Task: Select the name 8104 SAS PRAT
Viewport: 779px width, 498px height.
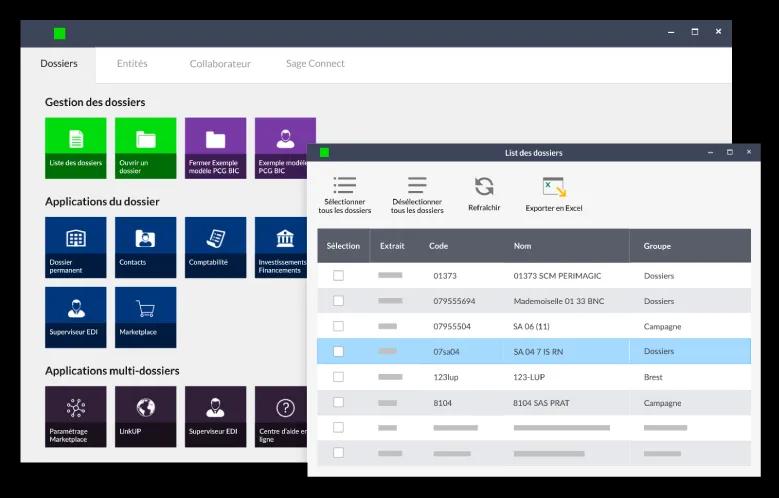Action: tap(541, 403)
